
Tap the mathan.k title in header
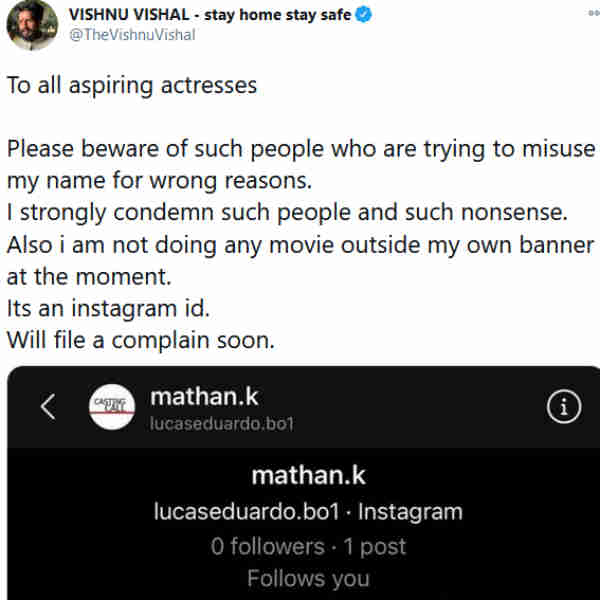196,396
